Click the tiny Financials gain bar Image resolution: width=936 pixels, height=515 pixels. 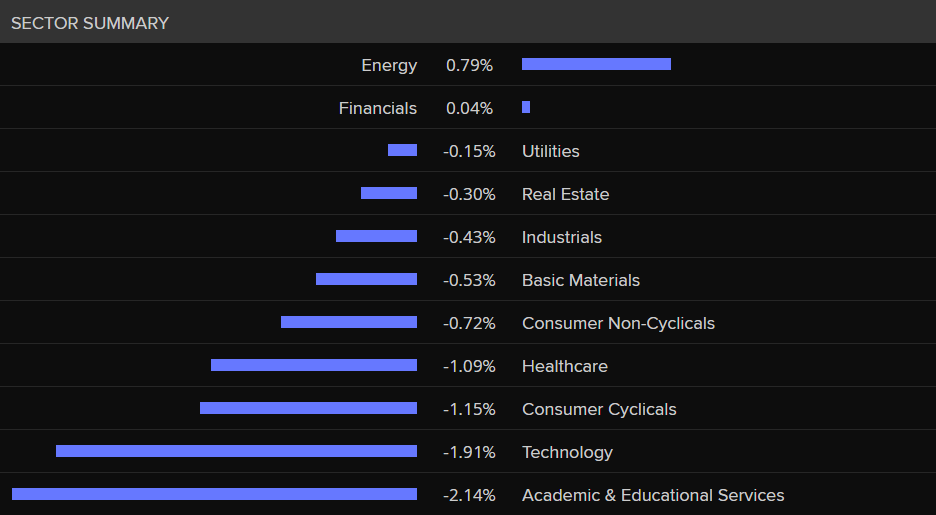point(526,107)
